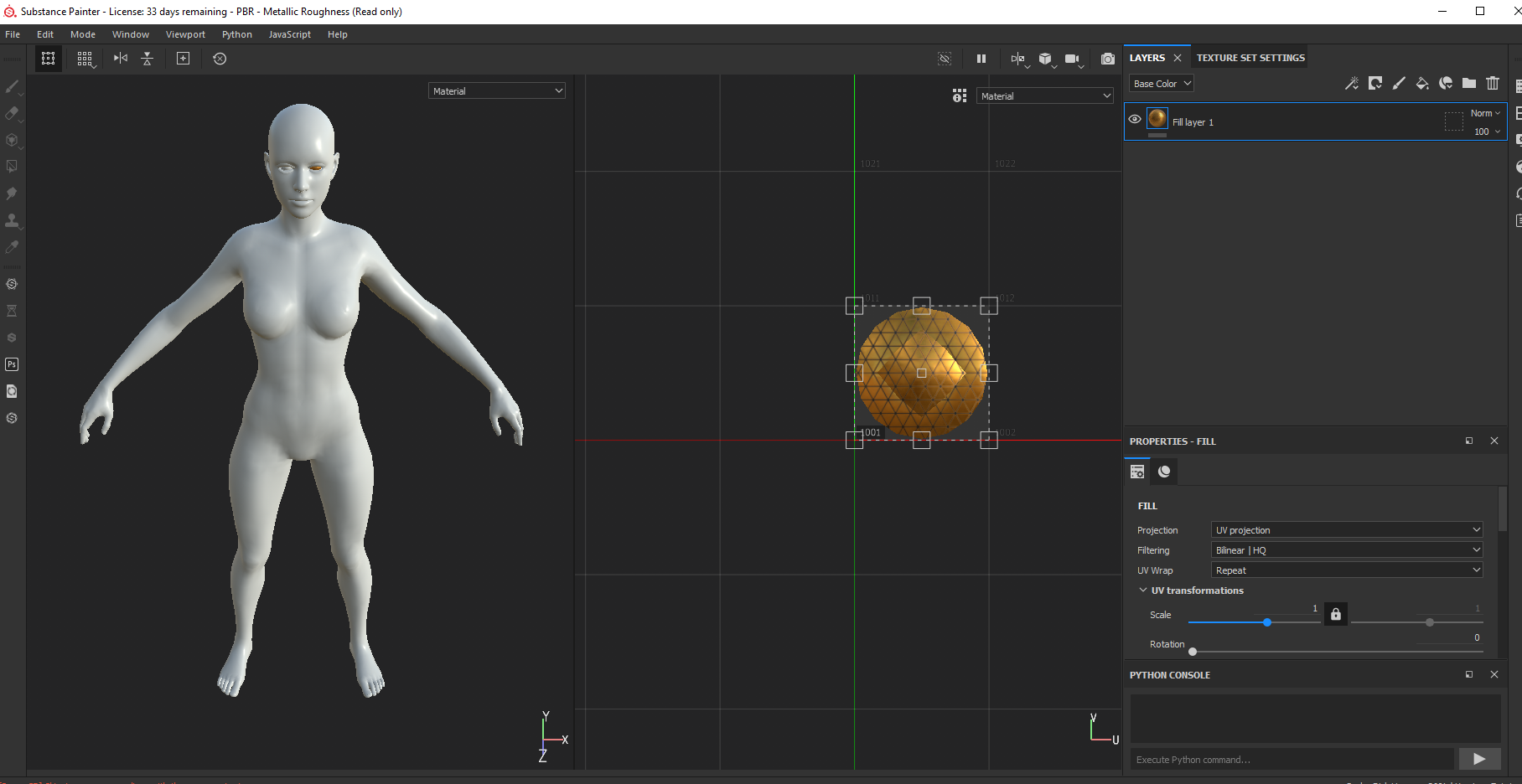Viewport: 1522px width, 784px height.
Task: Run the Python command play button
Action: pyautogui.click(x=1479, y=759)
